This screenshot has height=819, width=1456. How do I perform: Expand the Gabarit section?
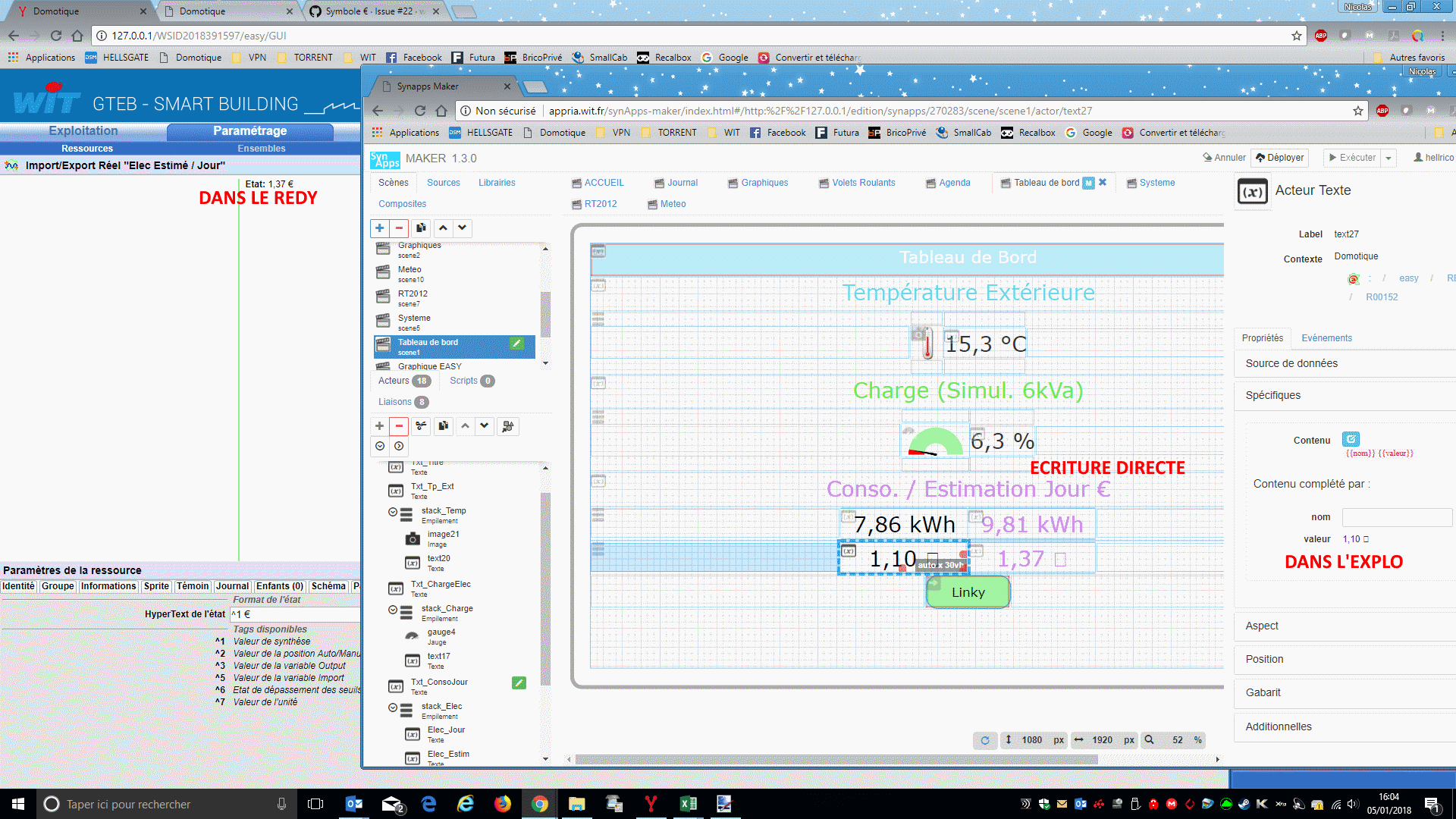pyautogui.click(x=1344, y=692)
